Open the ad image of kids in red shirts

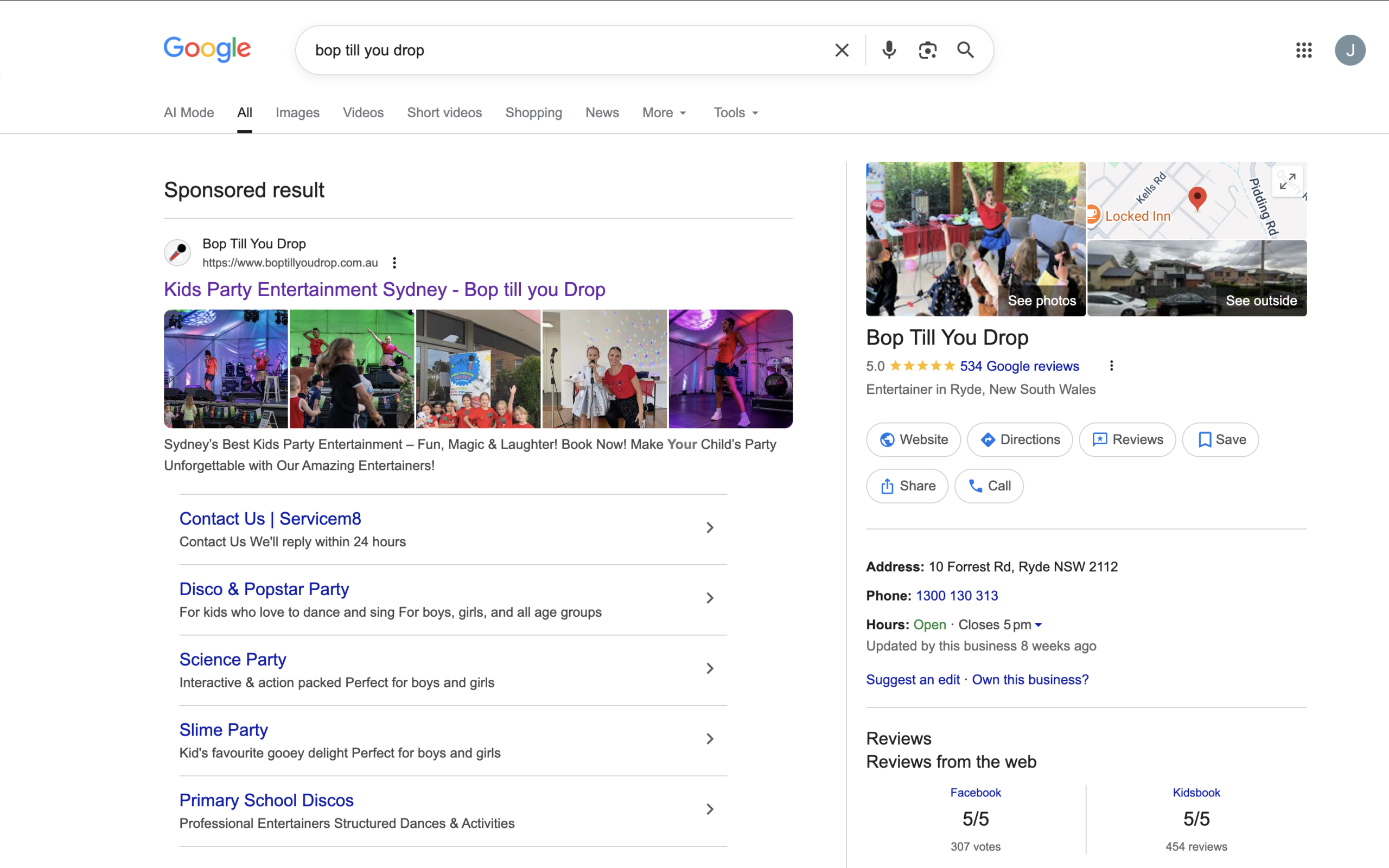pos(477,369)
